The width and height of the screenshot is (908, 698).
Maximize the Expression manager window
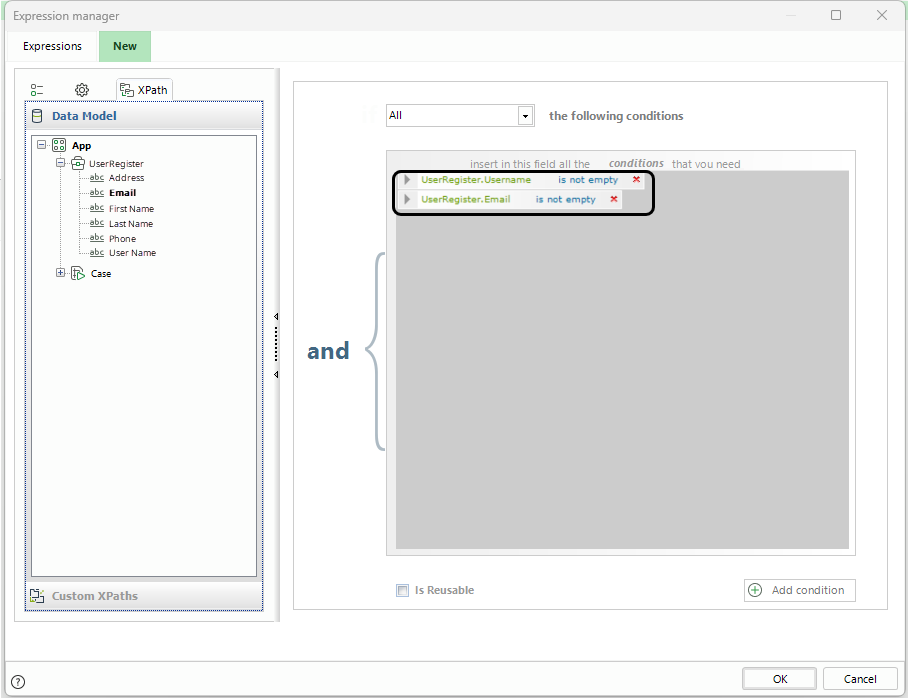[x=836, y=15]
